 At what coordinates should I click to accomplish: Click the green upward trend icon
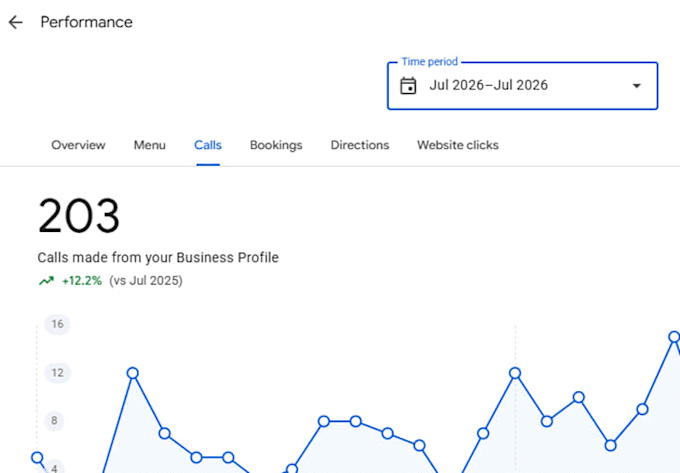point(46,281)
